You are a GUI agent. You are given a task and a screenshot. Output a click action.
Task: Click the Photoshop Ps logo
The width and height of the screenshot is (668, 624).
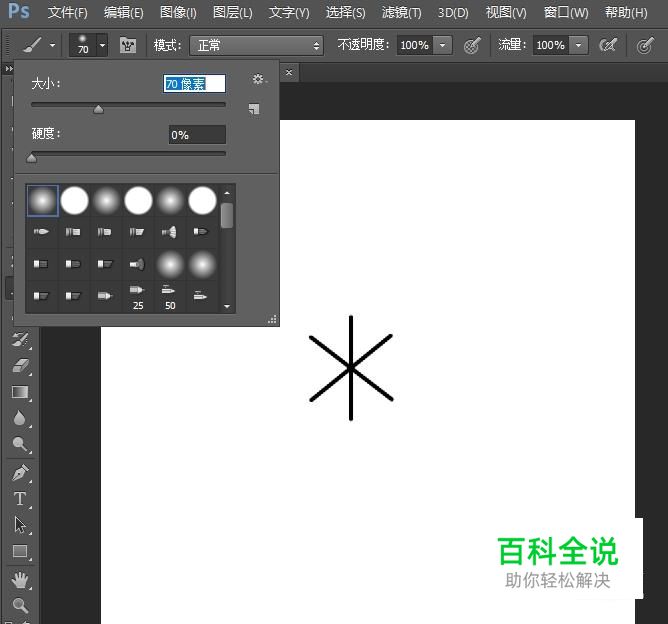19,11
